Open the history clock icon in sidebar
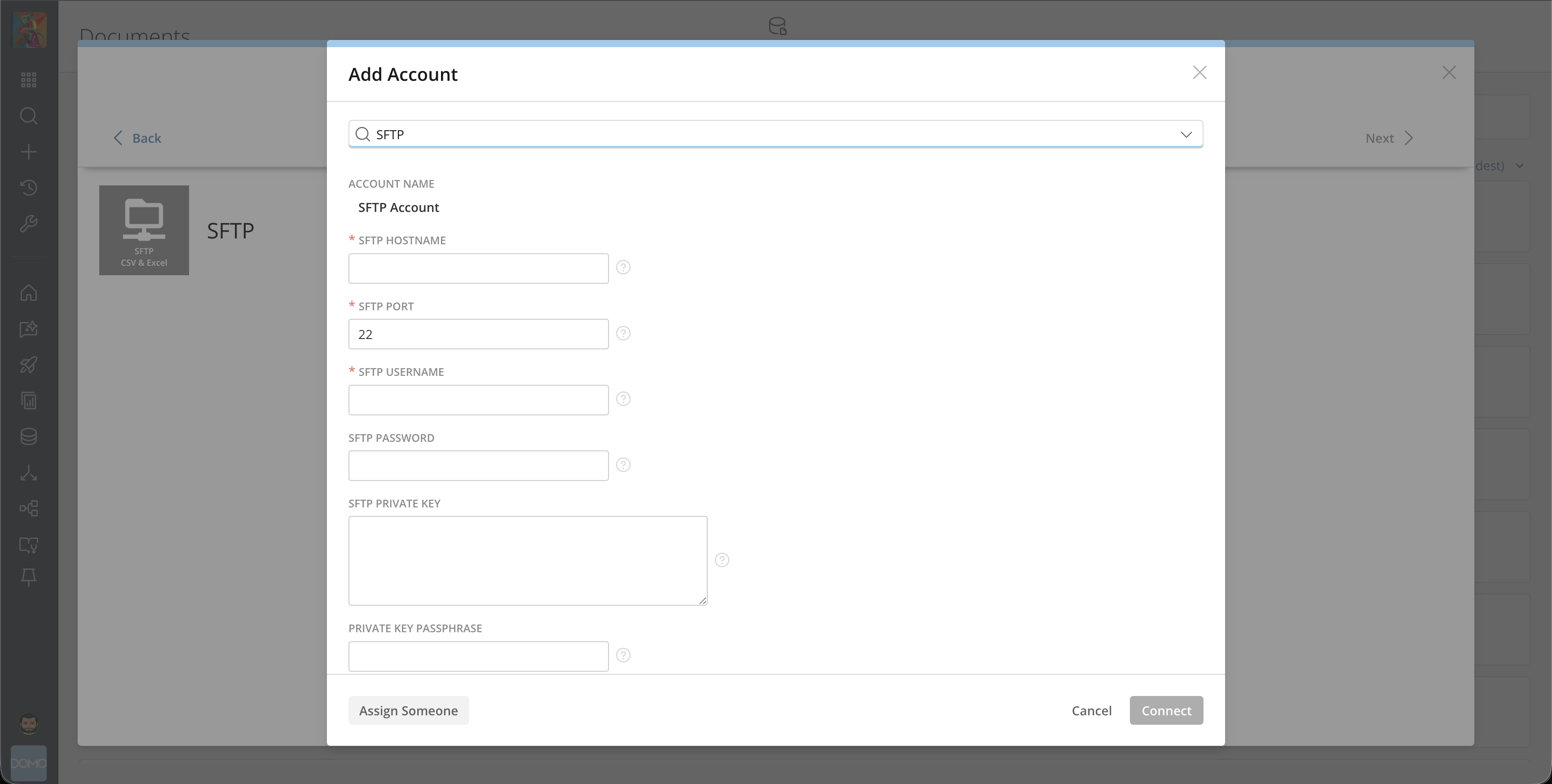The image size is (1552, 784). point(28,187)
